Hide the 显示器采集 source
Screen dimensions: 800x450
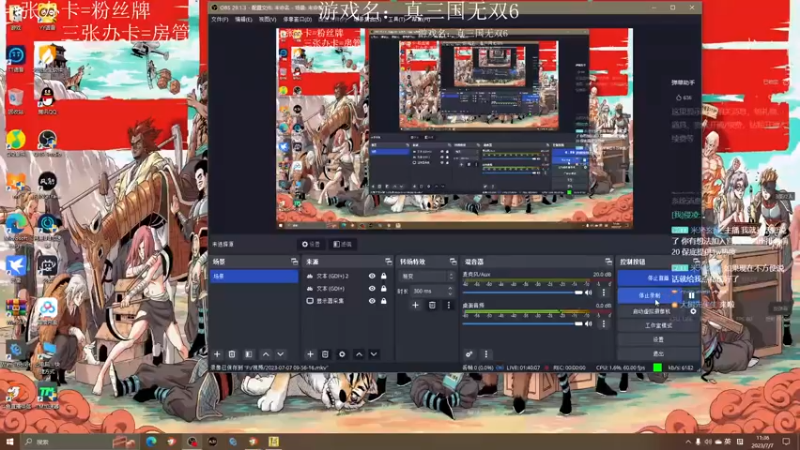coord(372,301)
